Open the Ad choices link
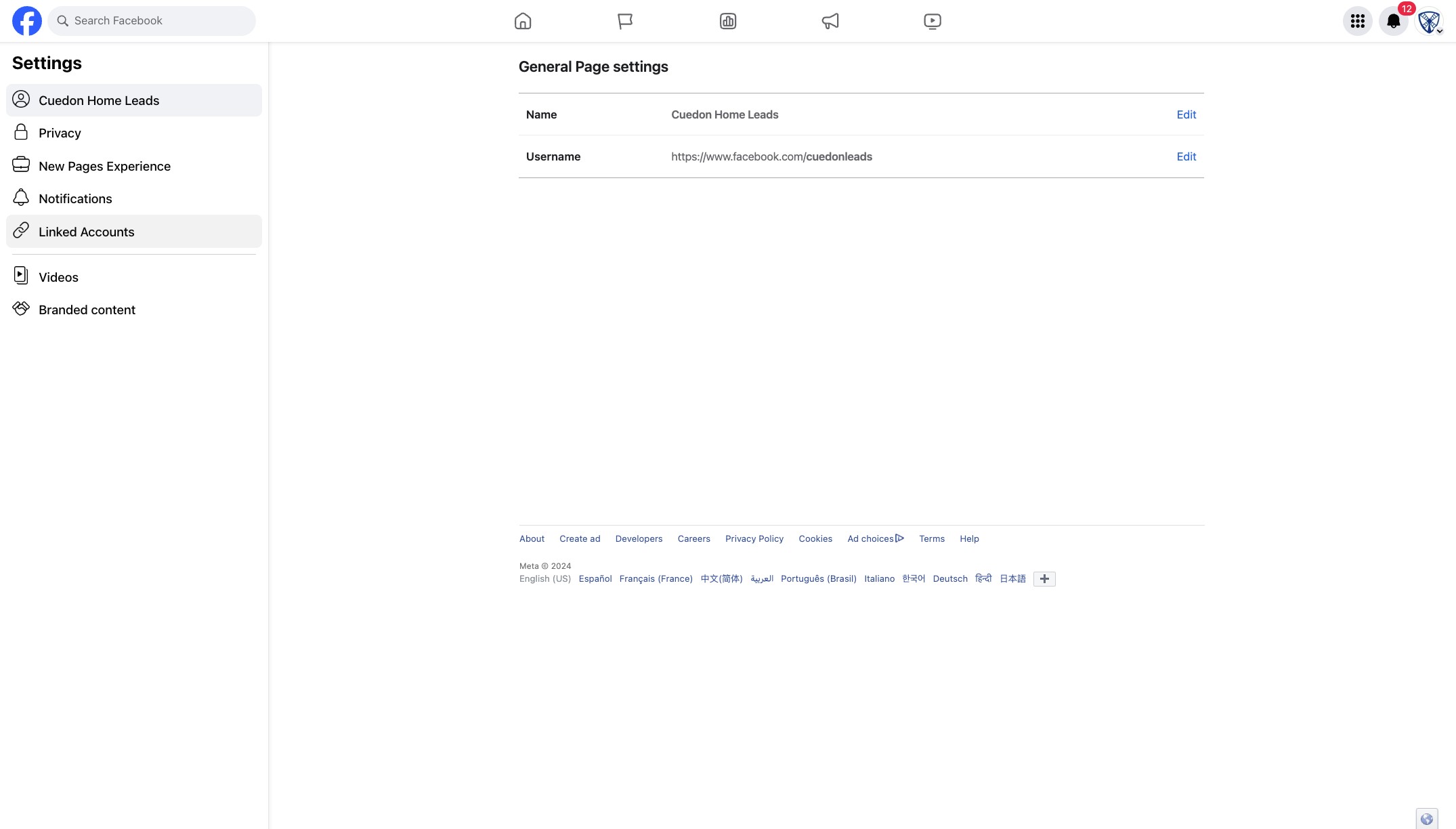This screenshot has width=1456, height=829. point(876,539)
